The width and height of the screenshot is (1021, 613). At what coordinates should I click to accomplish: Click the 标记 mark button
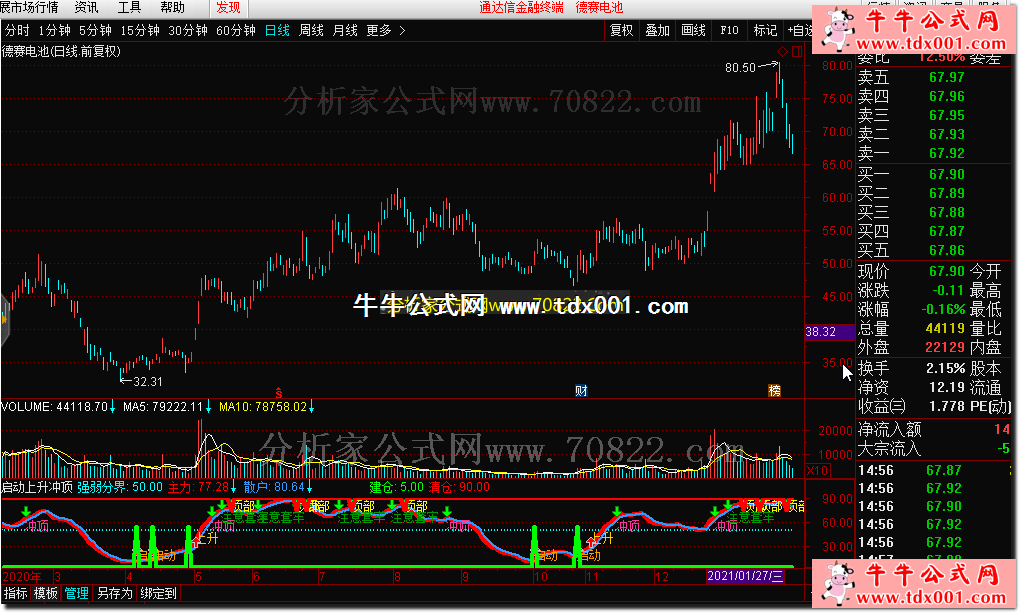pos(765,30)
